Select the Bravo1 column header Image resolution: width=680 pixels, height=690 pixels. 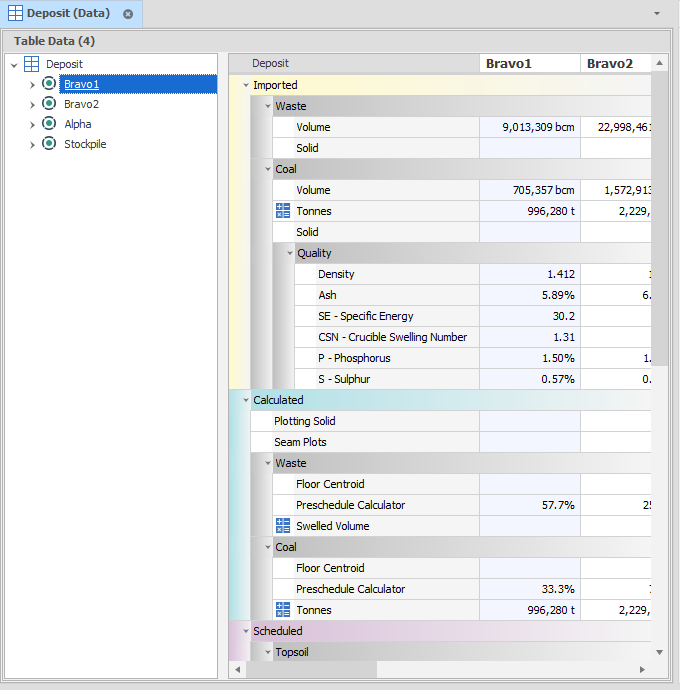coord(529,64)
